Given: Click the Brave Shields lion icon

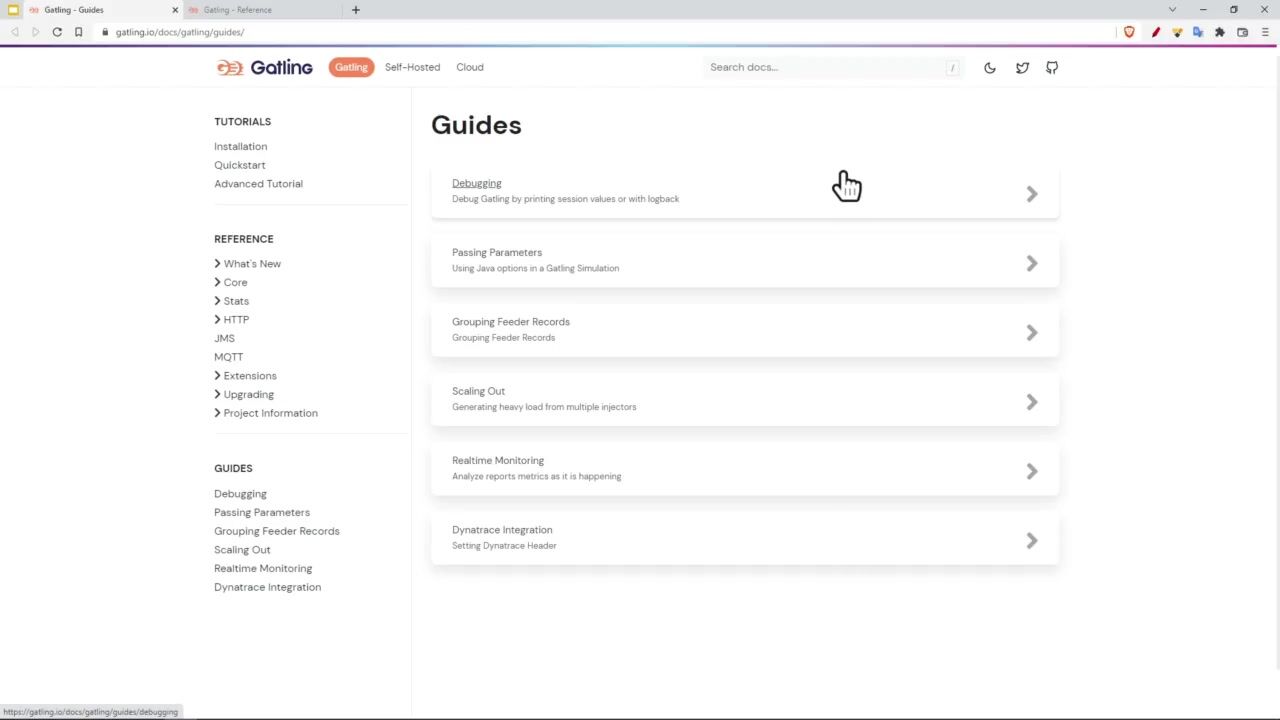Looking at the screenshot, I should click(x=1129, y=32).
